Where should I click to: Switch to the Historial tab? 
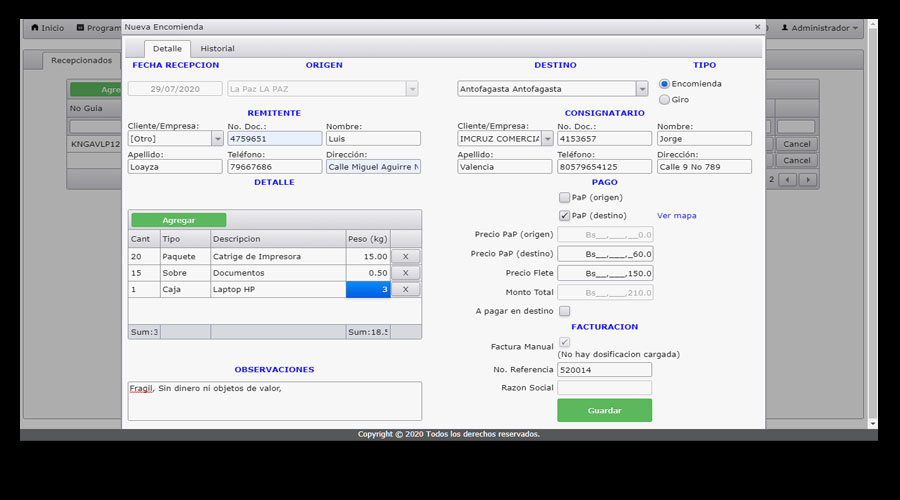point(217,49)
